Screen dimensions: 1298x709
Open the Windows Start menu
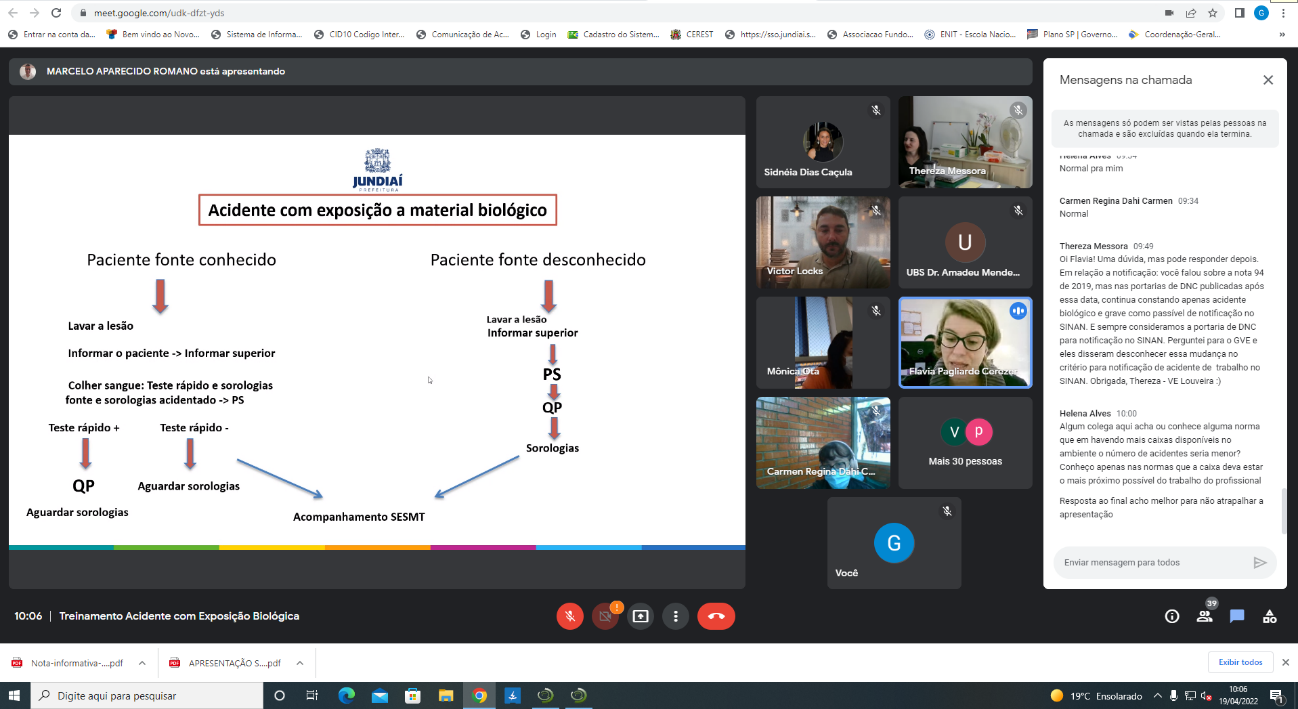[x=13, y=695]
